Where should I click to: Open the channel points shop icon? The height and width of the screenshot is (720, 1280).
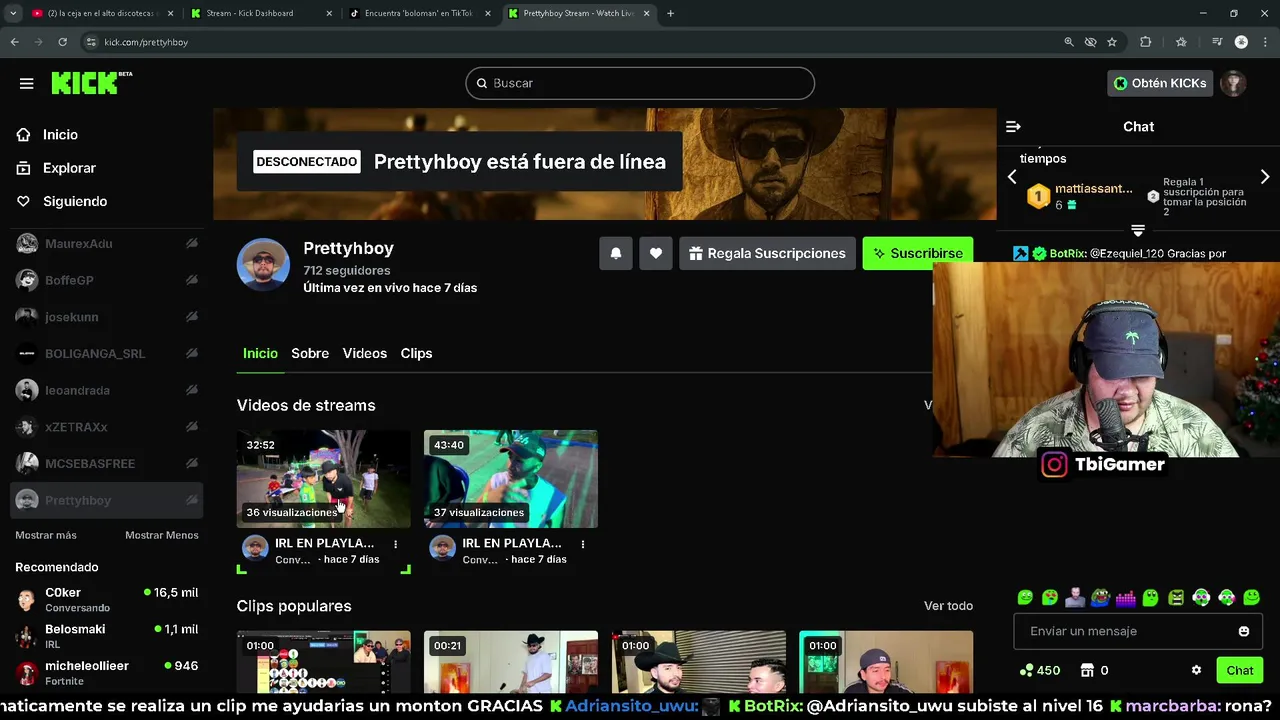[1088, 670]
